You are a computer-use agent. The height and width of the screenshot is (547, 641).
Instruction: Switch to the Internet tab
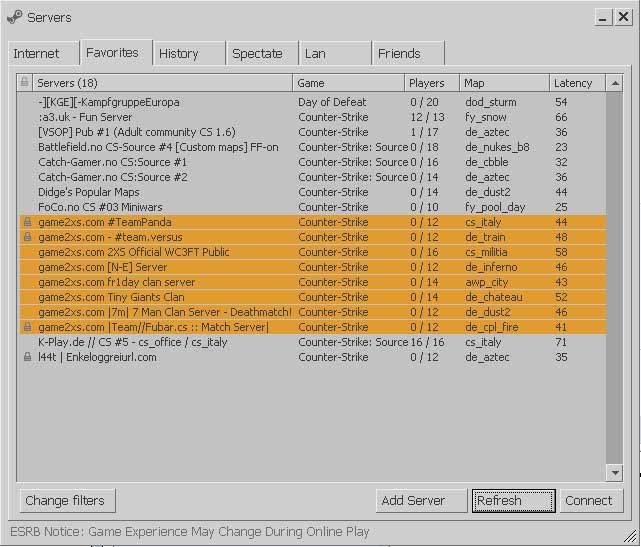tap(43, 54)
